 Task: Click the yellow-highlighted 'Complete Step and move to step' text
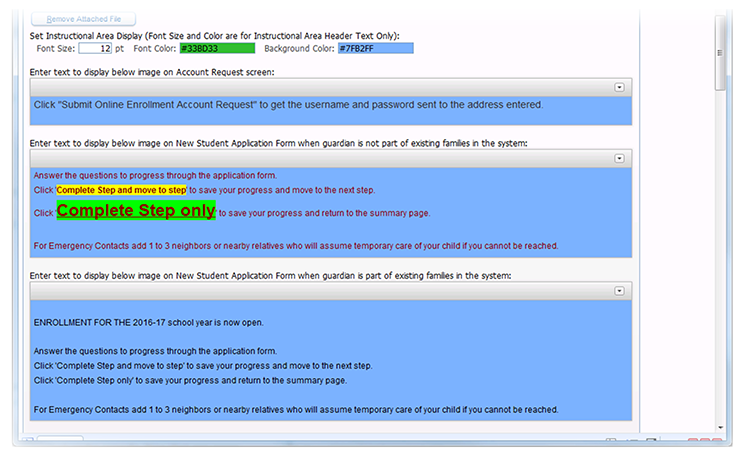(121, 190)
